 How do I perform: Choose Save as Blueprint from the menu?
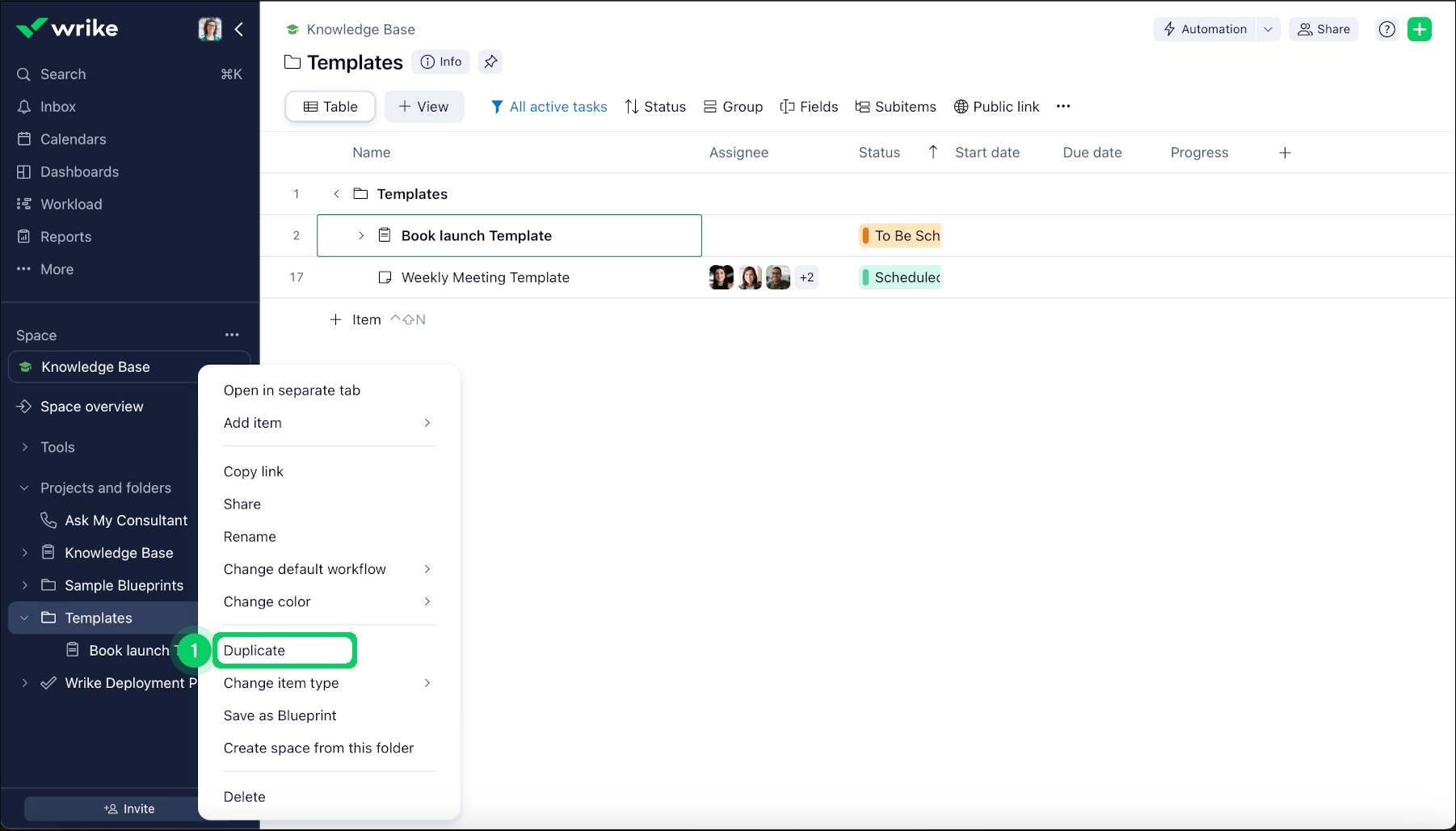pyautogui.click(x=280, y=715)
